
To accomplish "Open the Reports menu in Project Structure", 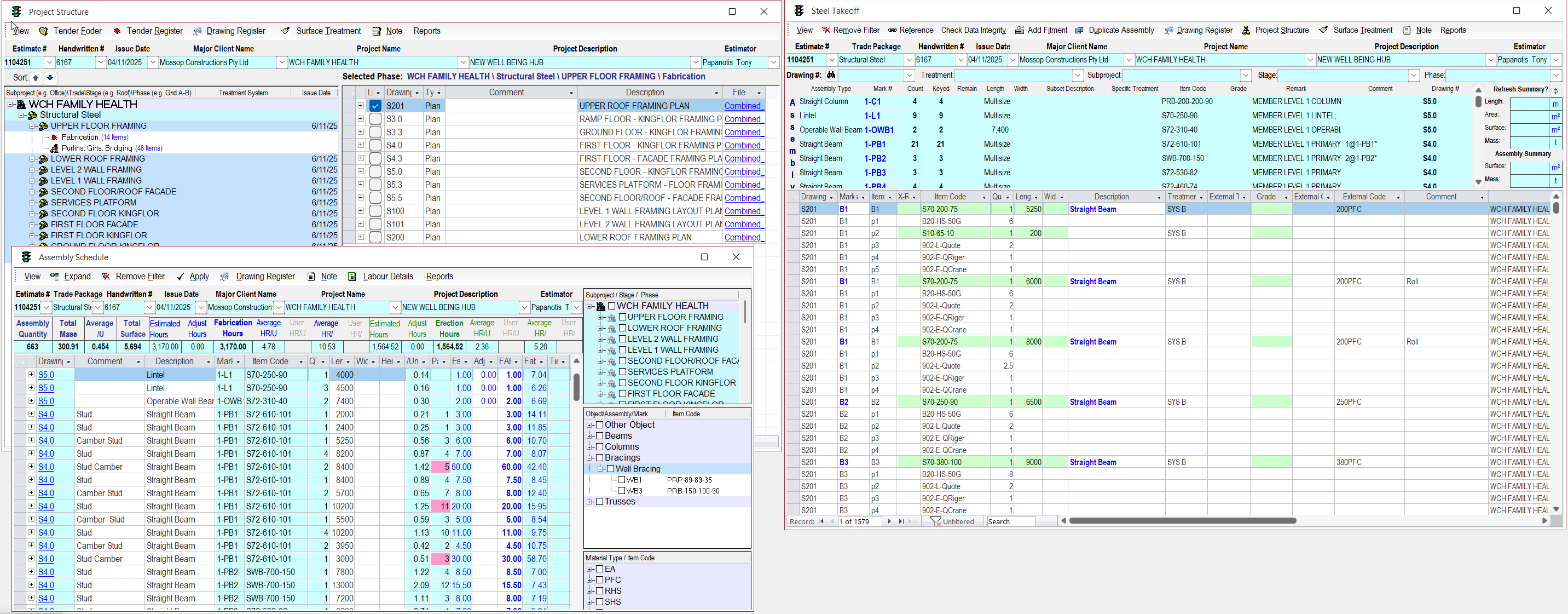I will tap(427, 31).
